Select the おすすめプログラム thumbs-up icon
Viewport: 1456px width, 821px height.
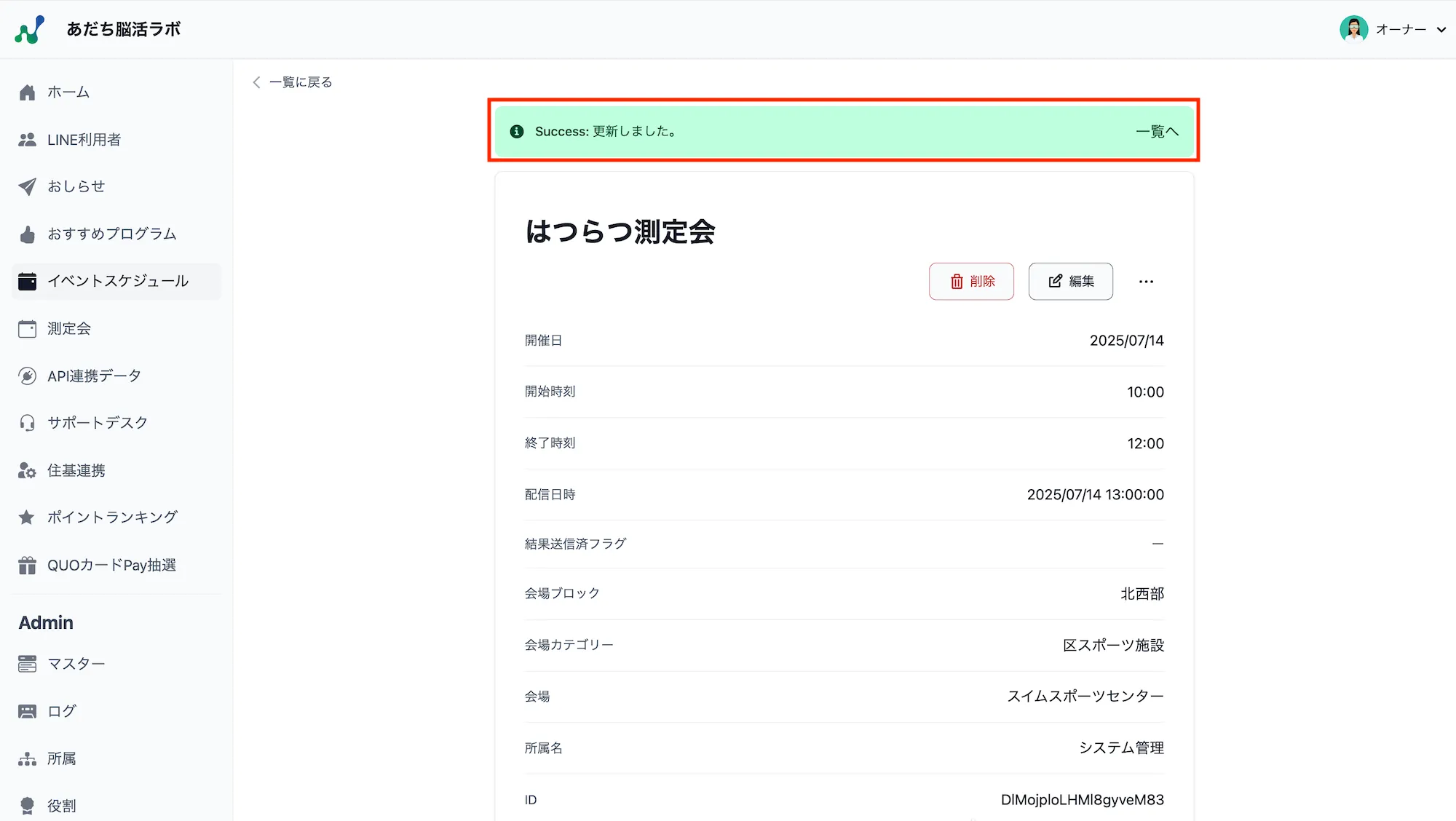(x=27, y=234)
